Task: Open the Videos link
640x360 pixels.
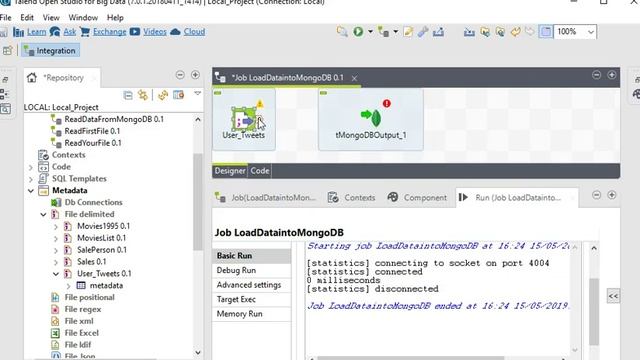Action: point(155,31)
